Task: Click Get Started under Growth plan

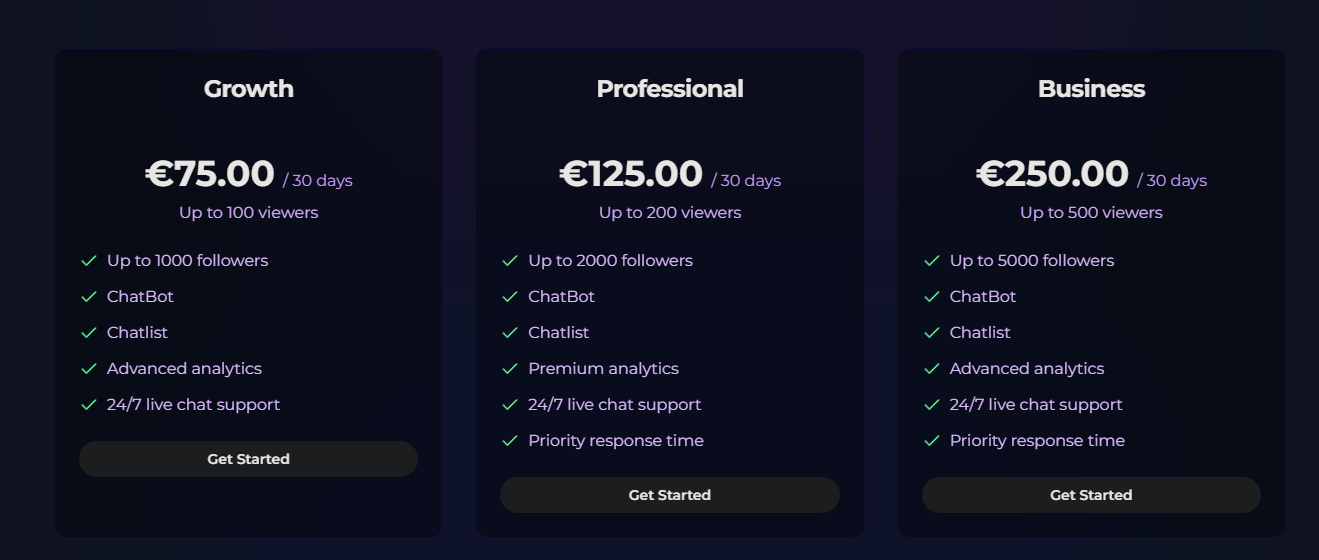Action: click(x=248, y=459)
